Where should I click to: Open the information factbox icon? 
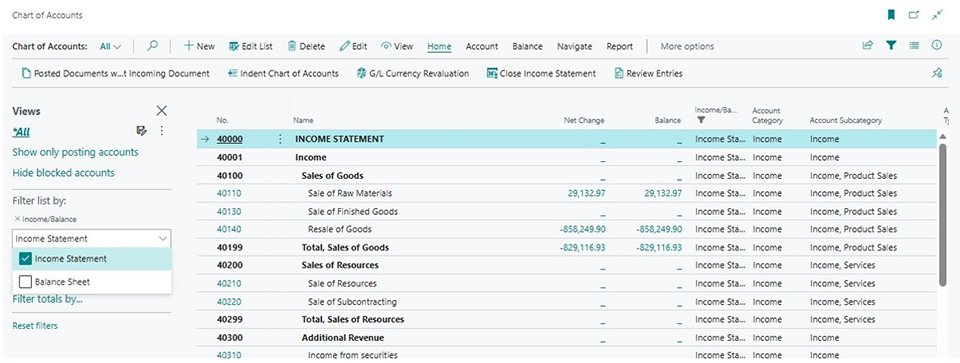937,46
